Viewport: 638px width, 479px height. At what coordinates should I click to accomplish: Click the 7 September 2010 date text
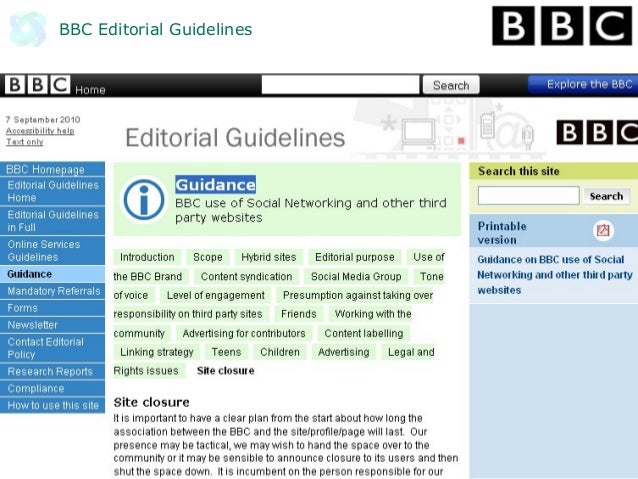pyautogui.click(x=43, y=120)
